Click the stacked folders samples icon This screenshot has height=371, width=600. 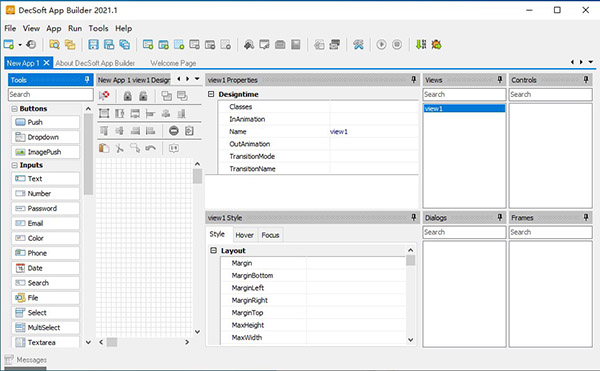click(x=70, y=44)
